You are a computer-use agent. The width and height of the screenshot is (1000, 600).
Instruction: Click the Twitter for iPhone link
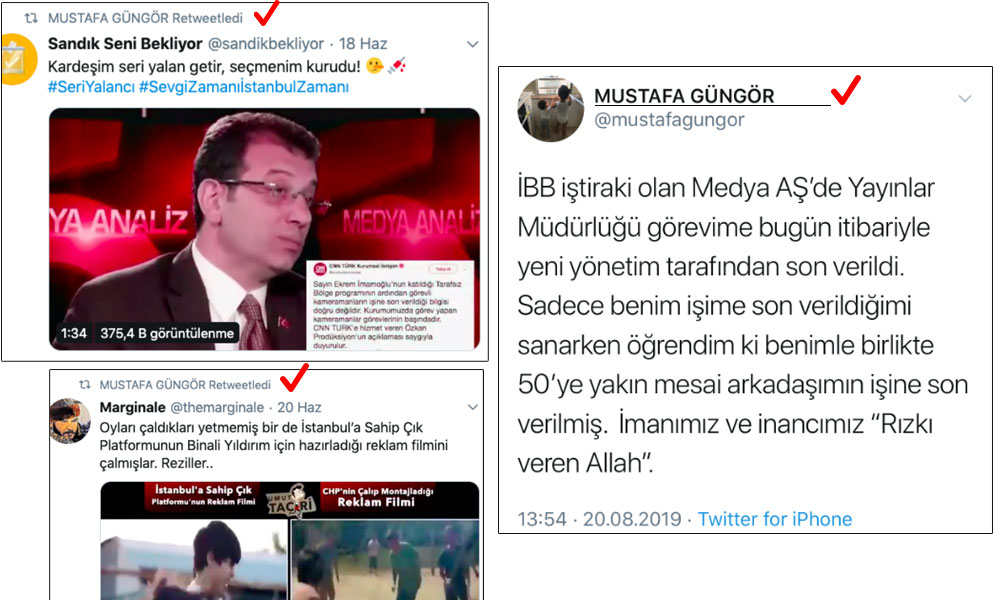click(774, 519)
